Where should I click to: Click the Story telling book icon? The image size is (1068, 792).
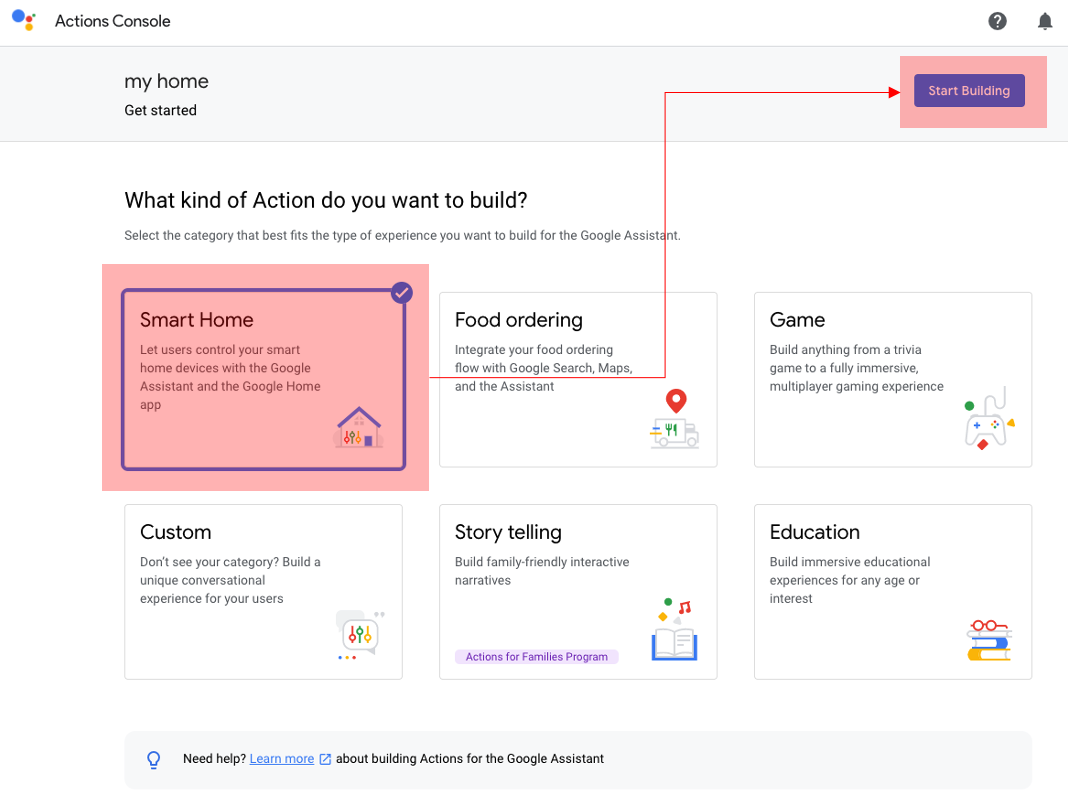click(x=674, y=630)
